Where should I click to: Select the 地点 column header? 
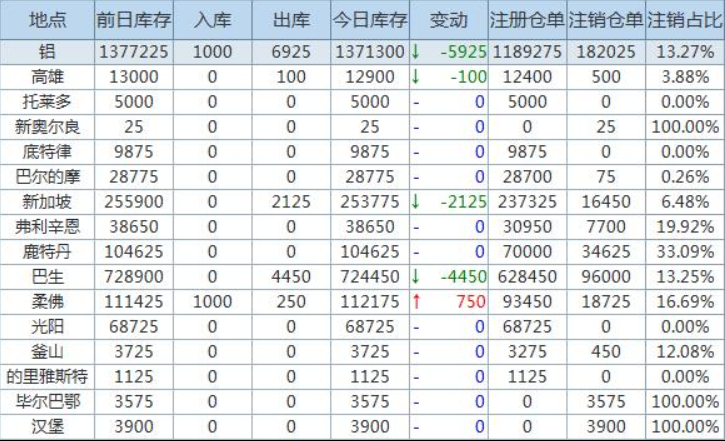click(x=46, y=20)
